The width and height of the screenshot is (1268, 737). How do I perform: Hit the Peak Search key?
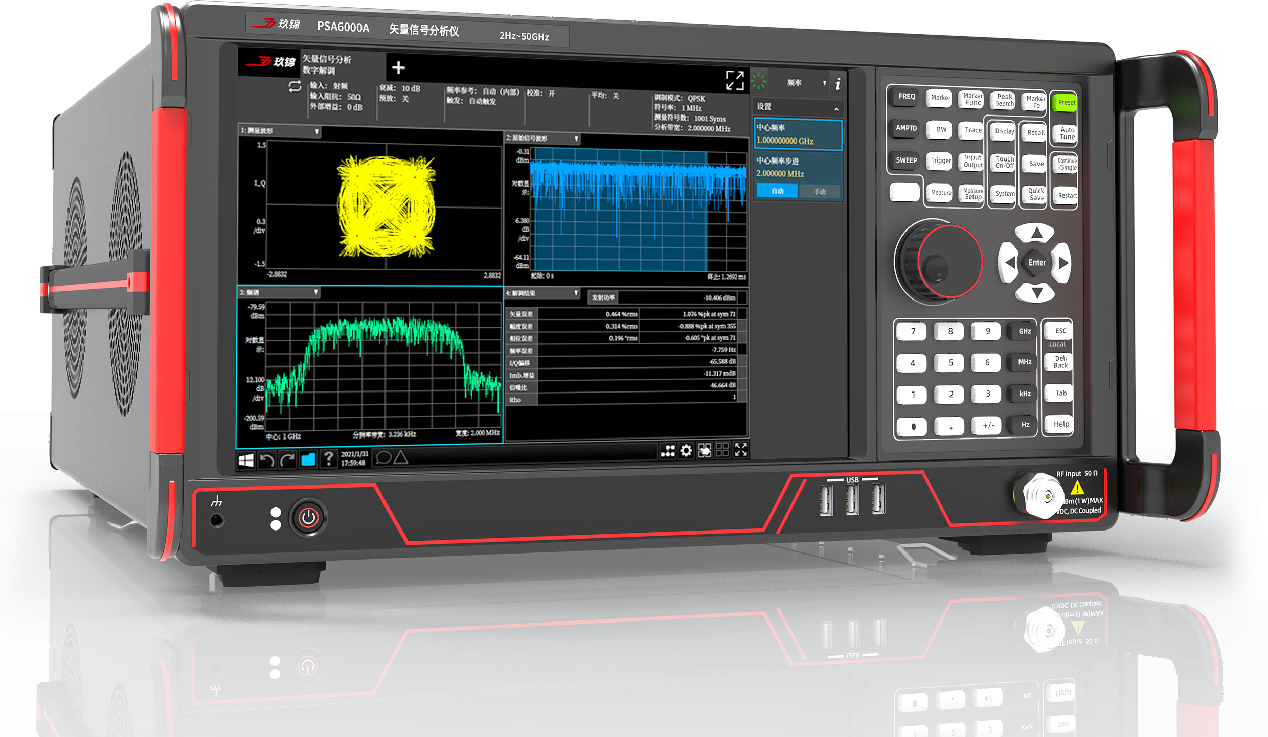coord(1004,100)
